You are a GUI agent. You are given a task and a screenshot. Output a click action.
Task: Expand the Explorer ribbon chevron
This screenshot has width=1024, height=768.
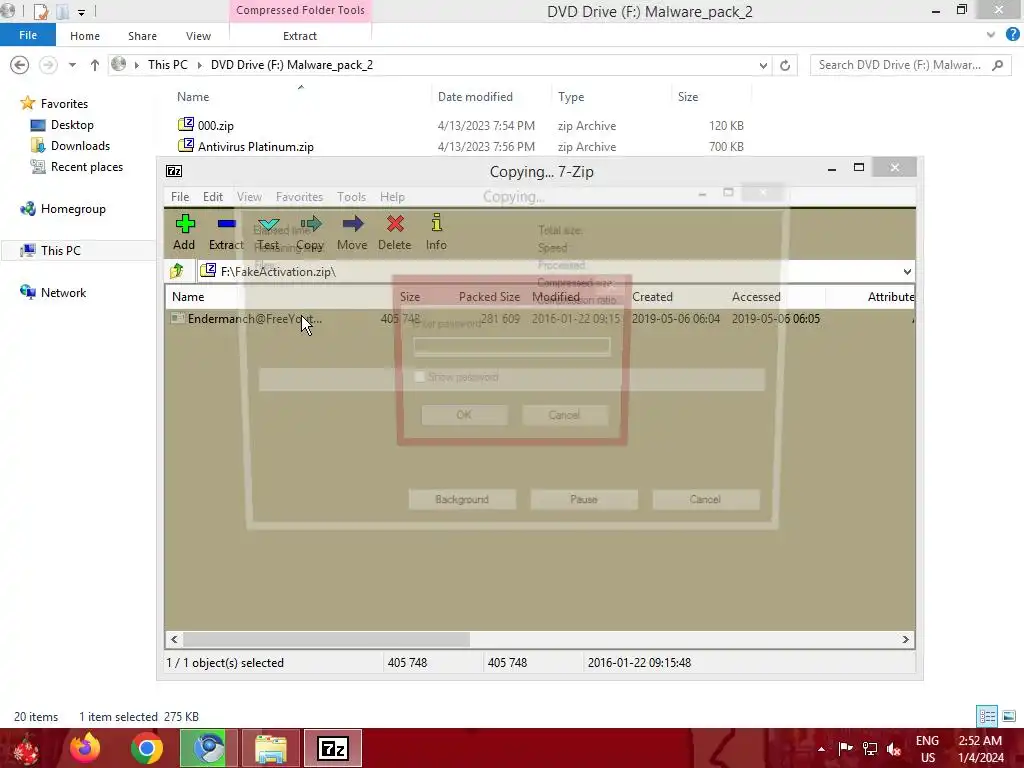pos(991,35)
